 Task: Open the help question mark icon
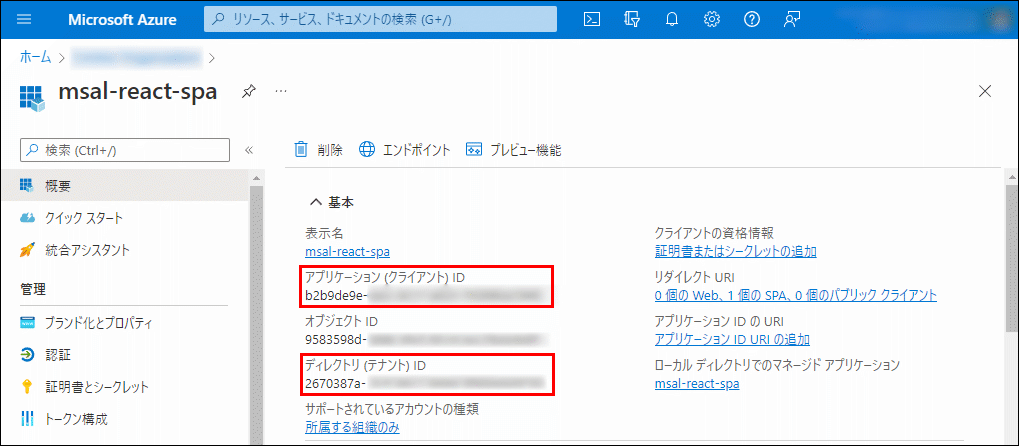[752, 20]
